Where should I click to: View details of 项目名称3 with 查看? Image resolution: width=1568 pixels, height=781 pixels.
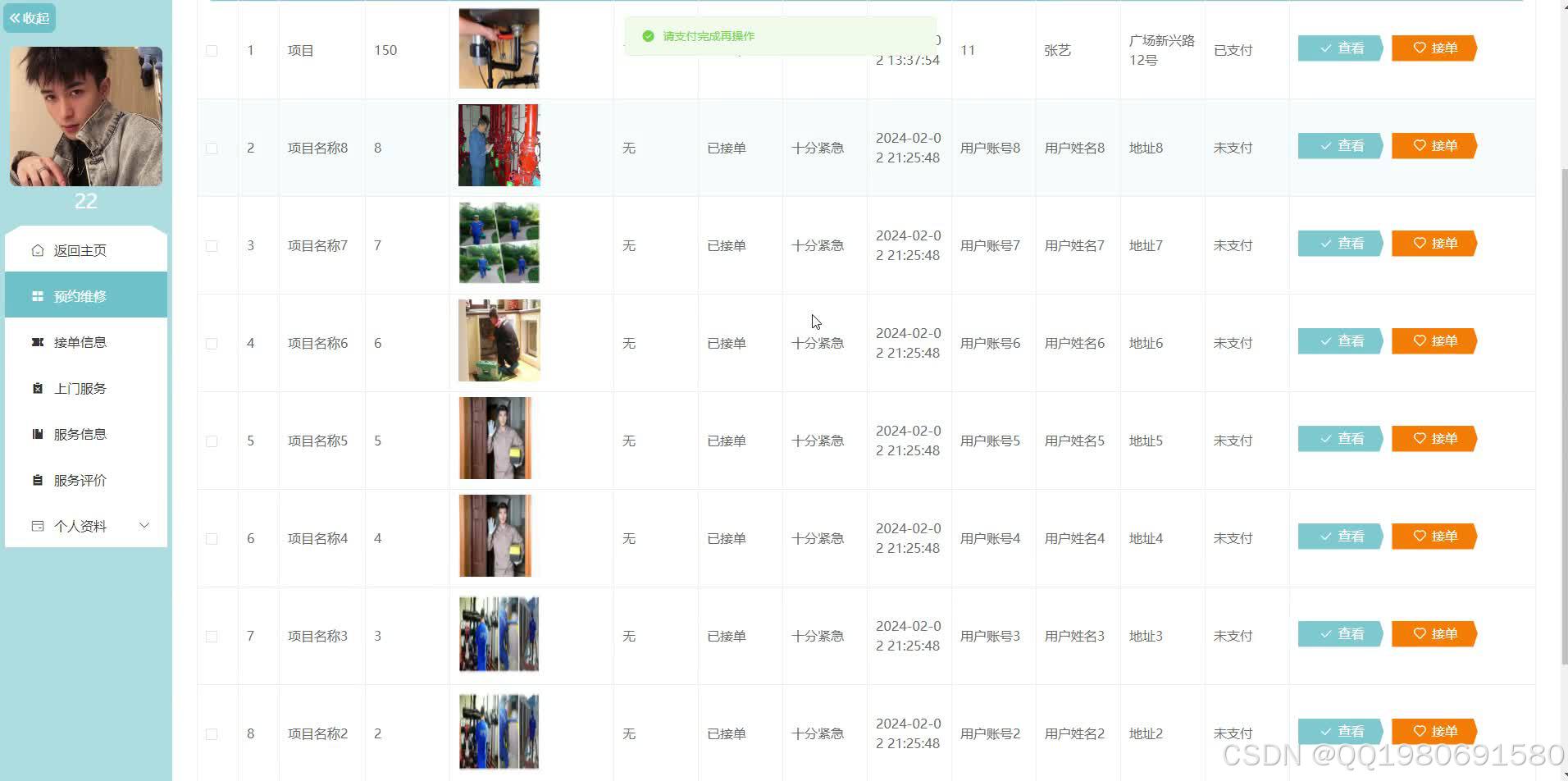point(1341,634)
